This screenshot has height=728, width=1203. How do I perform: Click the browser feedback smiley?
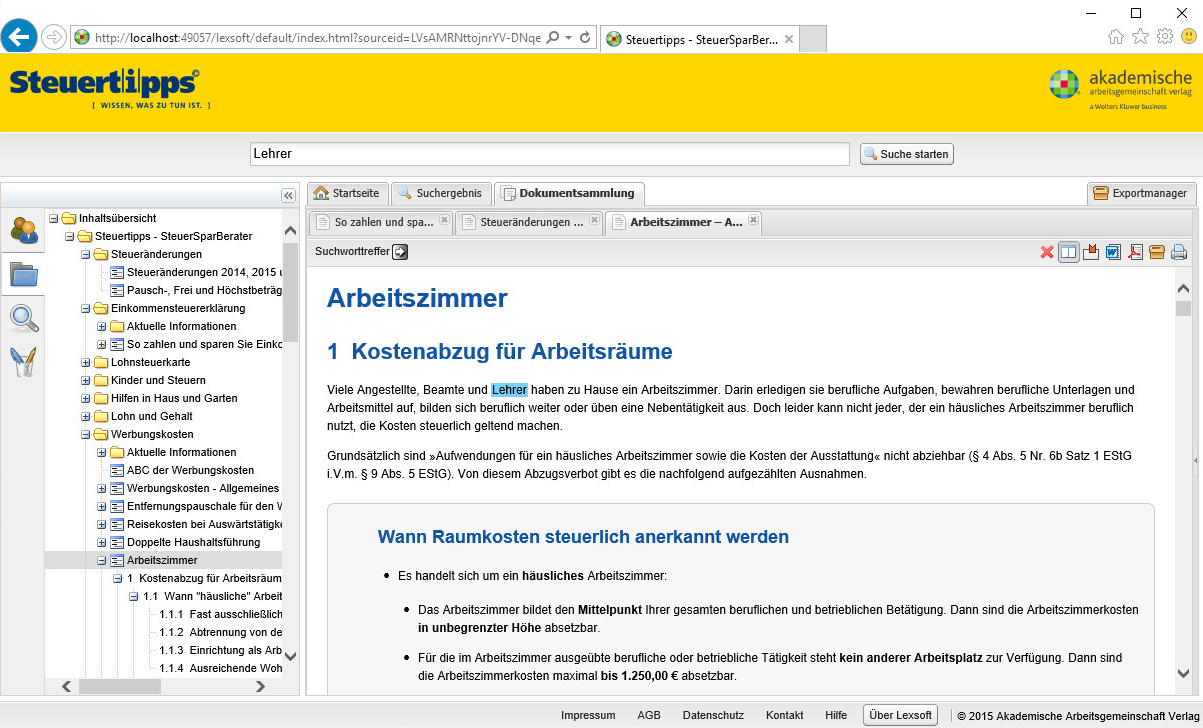point(1189,37)
